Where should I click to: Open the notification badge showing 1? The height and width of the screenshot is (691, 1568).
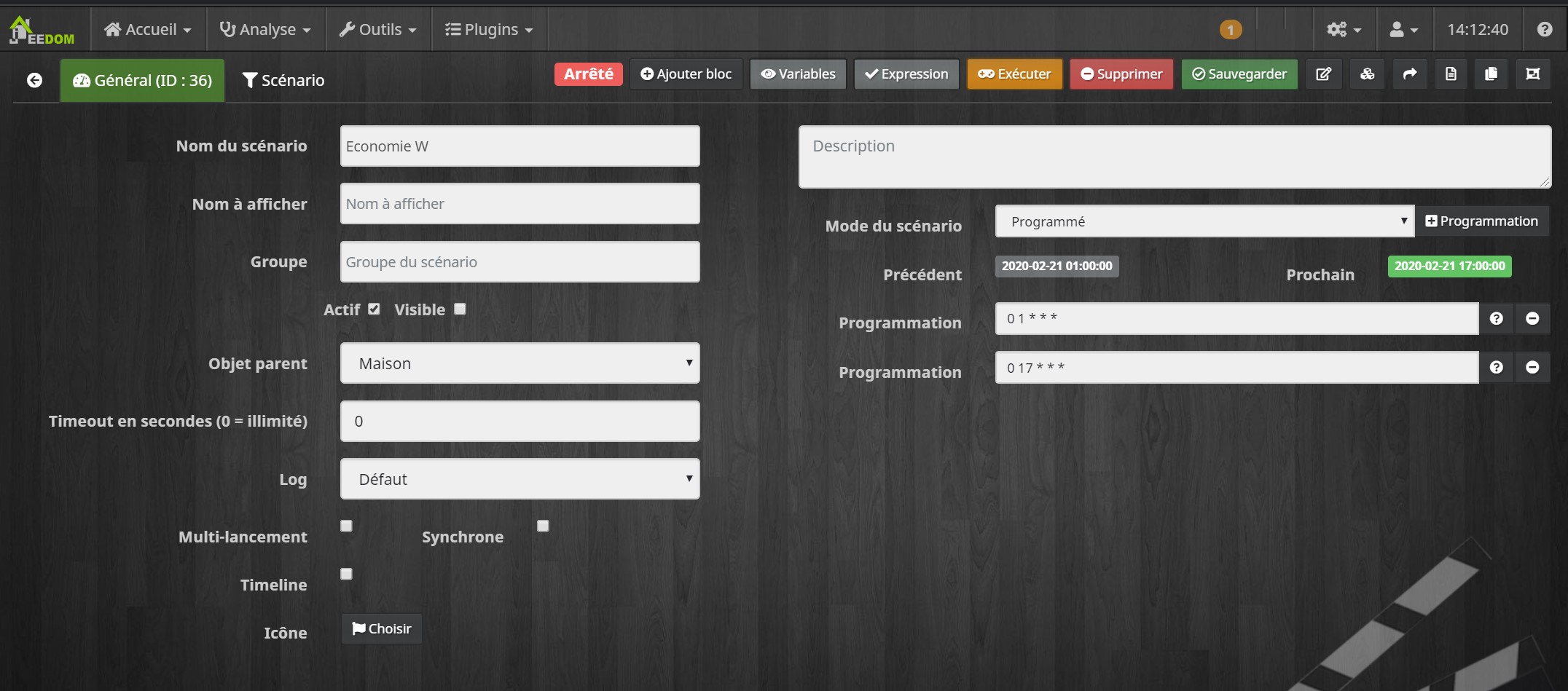[x=1231, y=30]
